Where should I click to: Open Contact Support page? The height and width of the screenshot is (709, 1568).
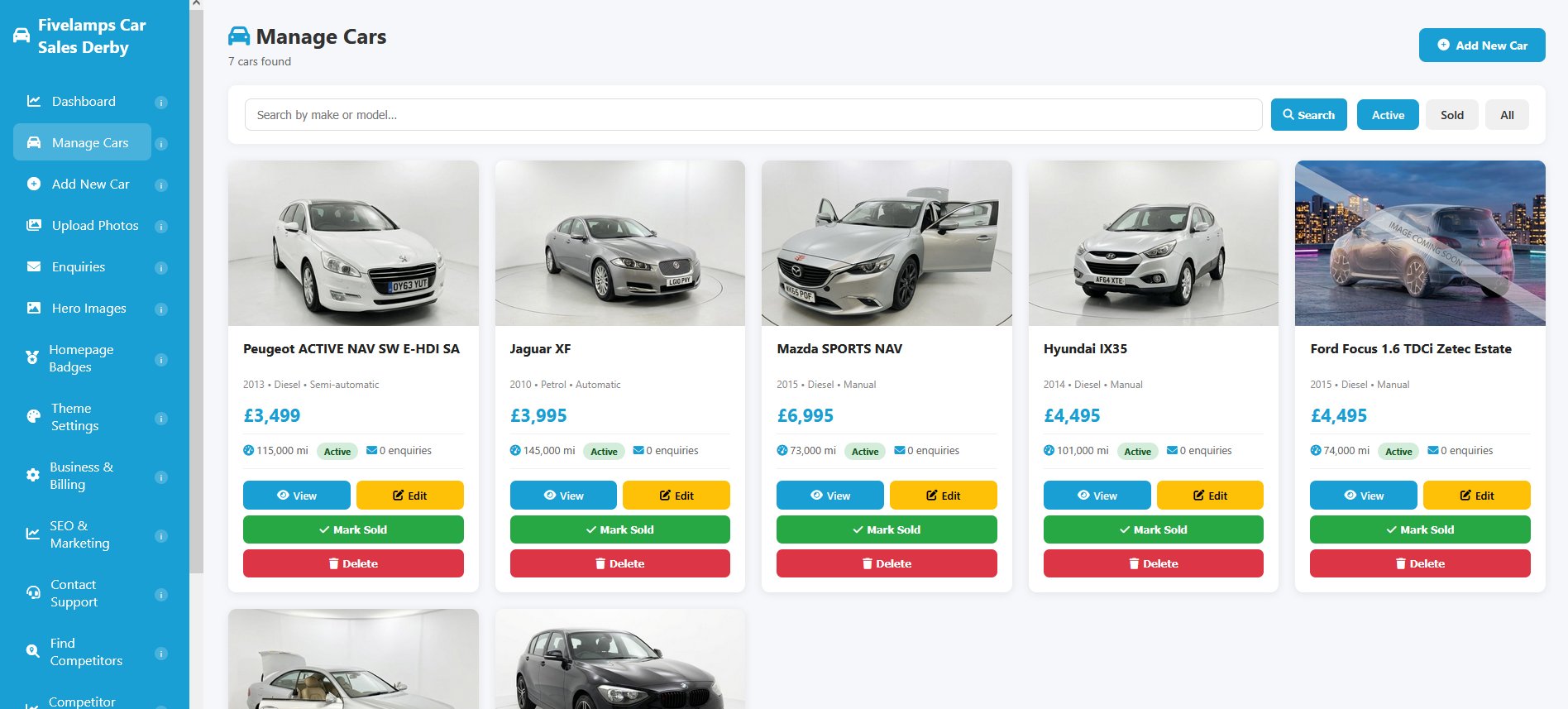(82, 593)
